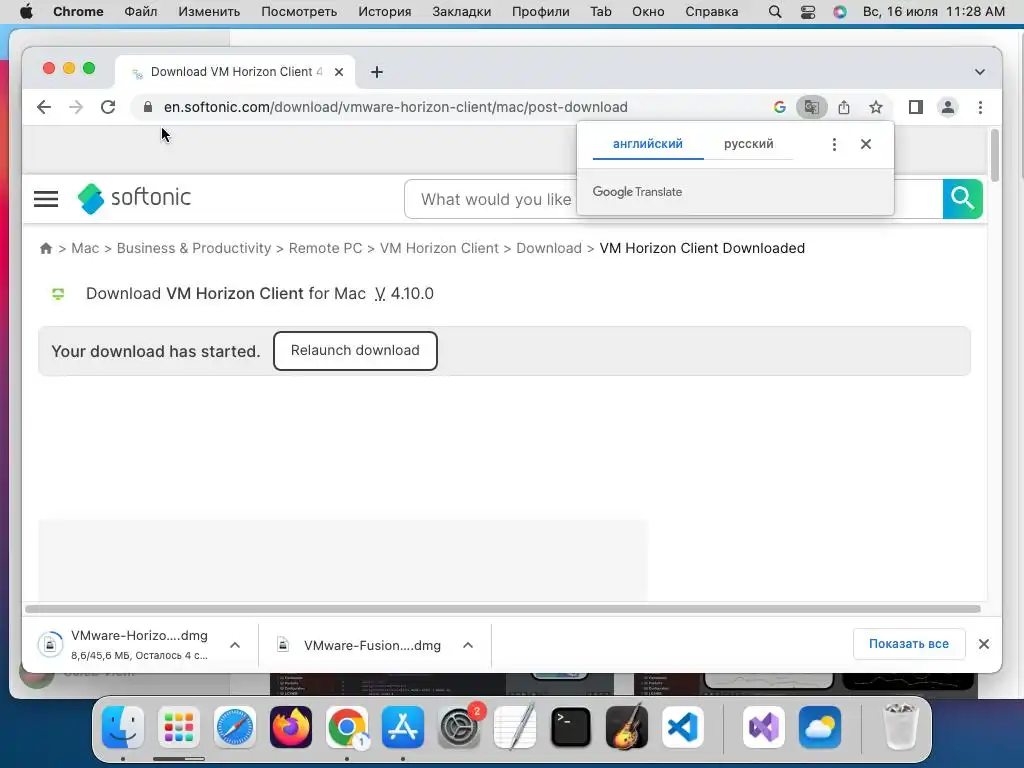Click Relaunch download button

pyautogui.click(x=355, y=351)
